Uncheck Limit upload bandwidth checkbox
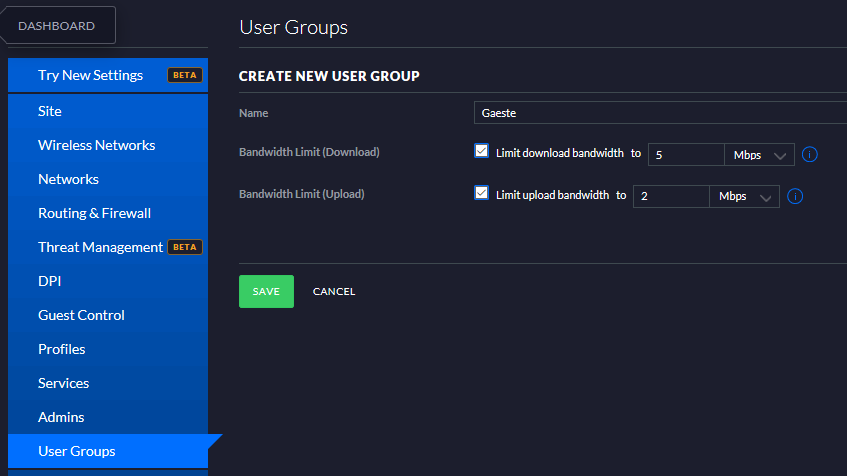Viewport: 847px width, 476px height. [x=481, y=193]
